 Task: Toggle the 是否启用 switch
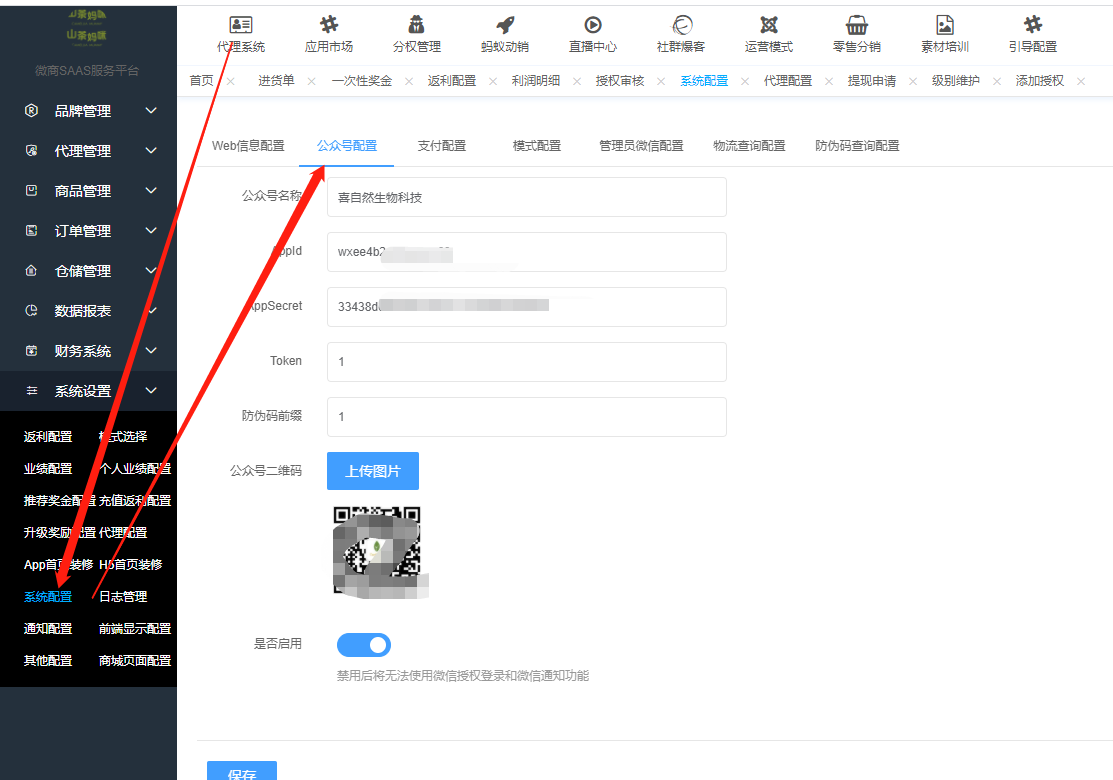pos(364,644)
